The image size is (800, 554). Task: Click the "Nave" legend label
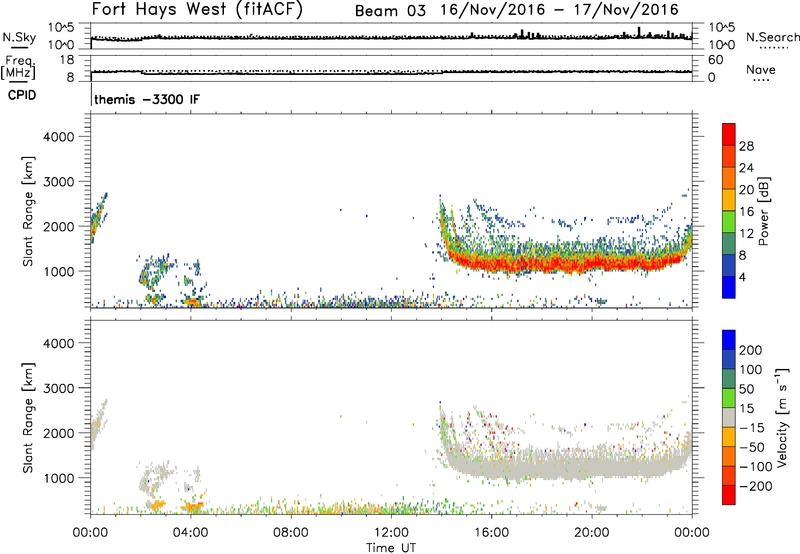761,69
